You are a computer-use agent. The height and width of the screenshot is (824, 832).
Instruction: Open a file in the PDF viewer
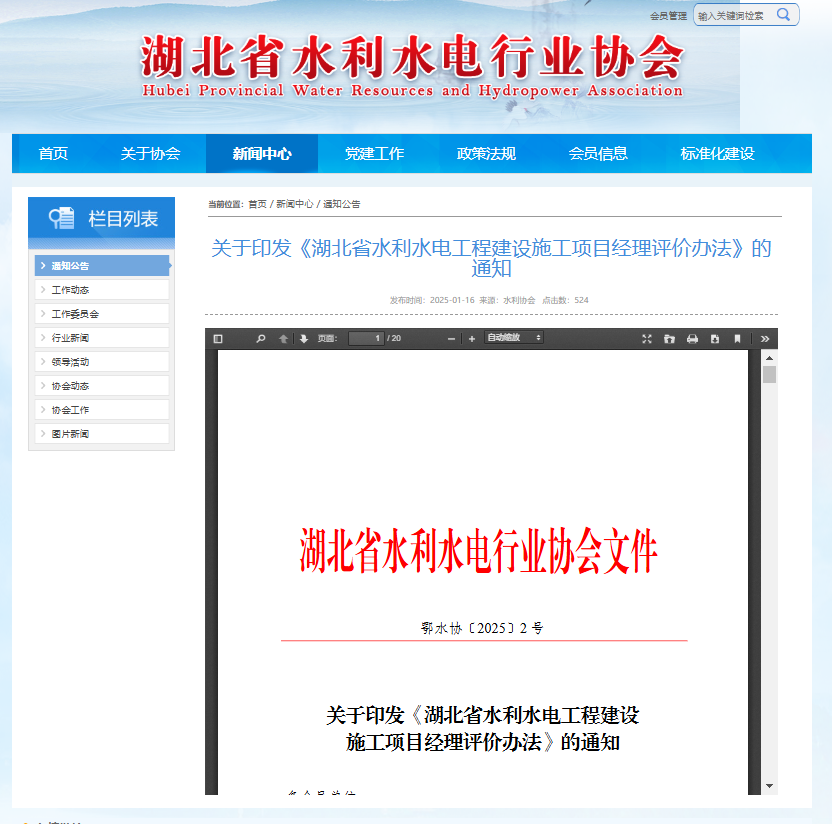(x=669, y=338)
